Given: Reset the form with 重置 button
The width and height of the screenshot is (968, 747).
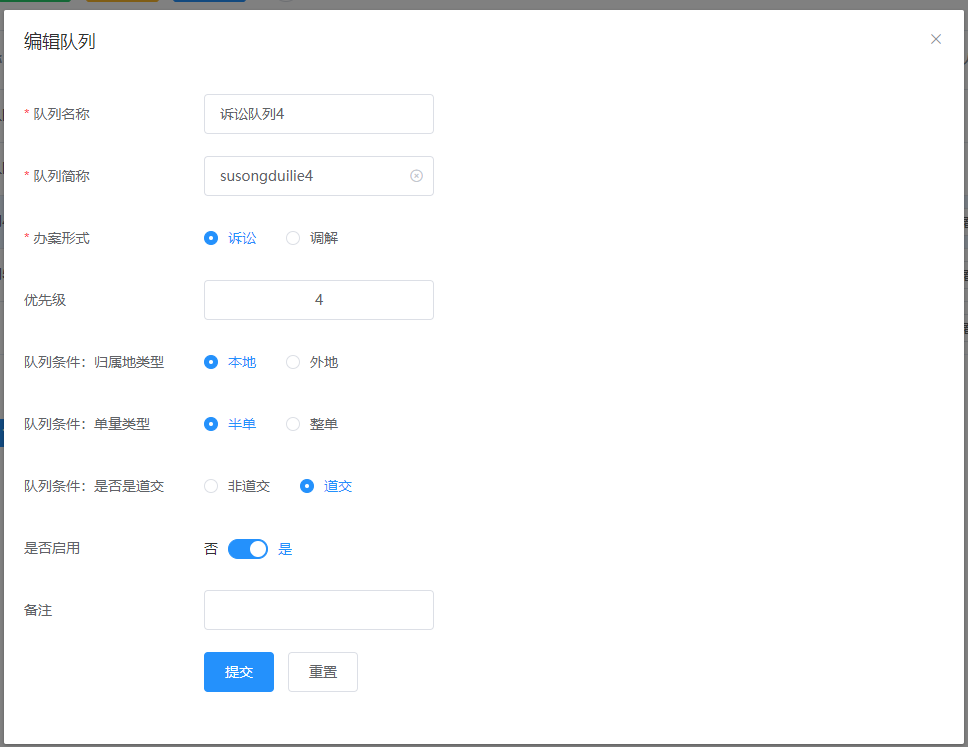Looking at the screenshot, I should tap(323, 672).
